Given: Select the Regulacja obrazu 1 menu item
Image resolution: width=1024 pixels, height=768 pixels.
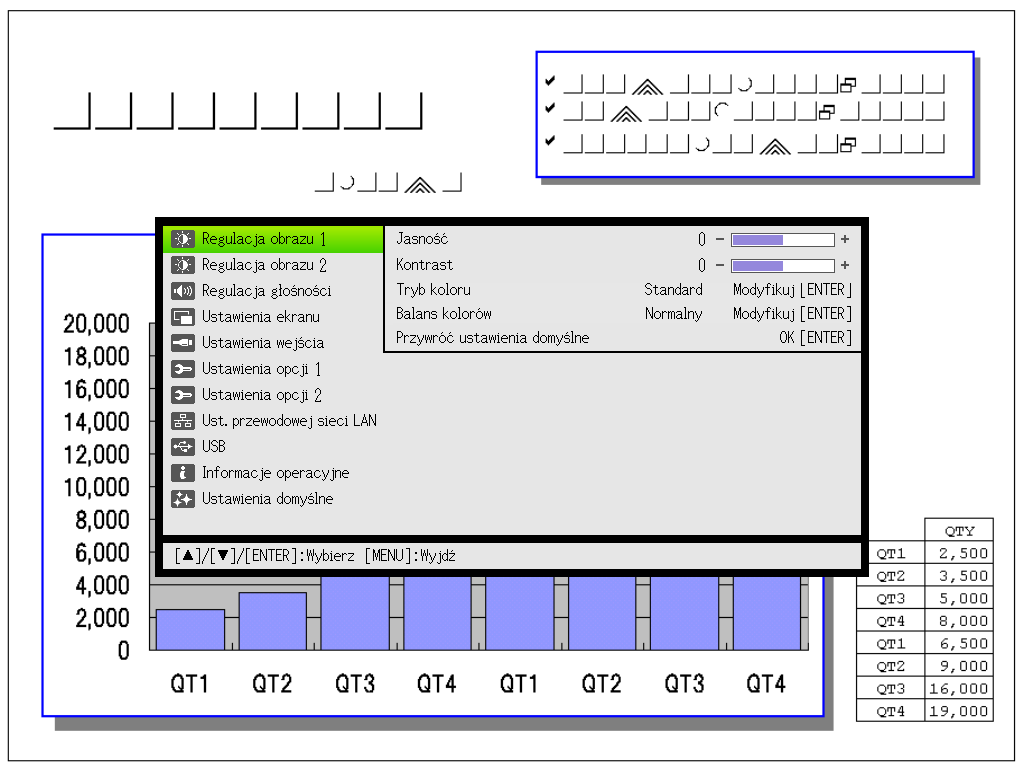Looking at the screenshot, I should click(x=273, y=240).
